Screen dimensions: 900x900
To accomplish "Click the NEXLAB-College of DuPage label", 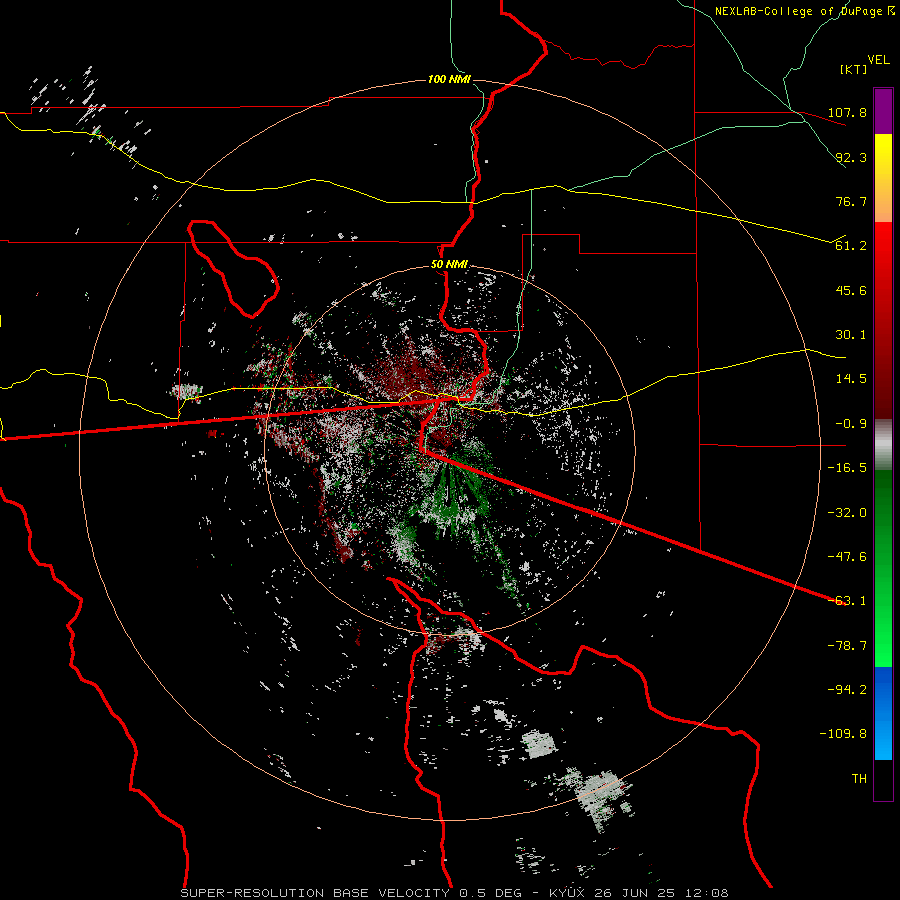I will [804, 11].
